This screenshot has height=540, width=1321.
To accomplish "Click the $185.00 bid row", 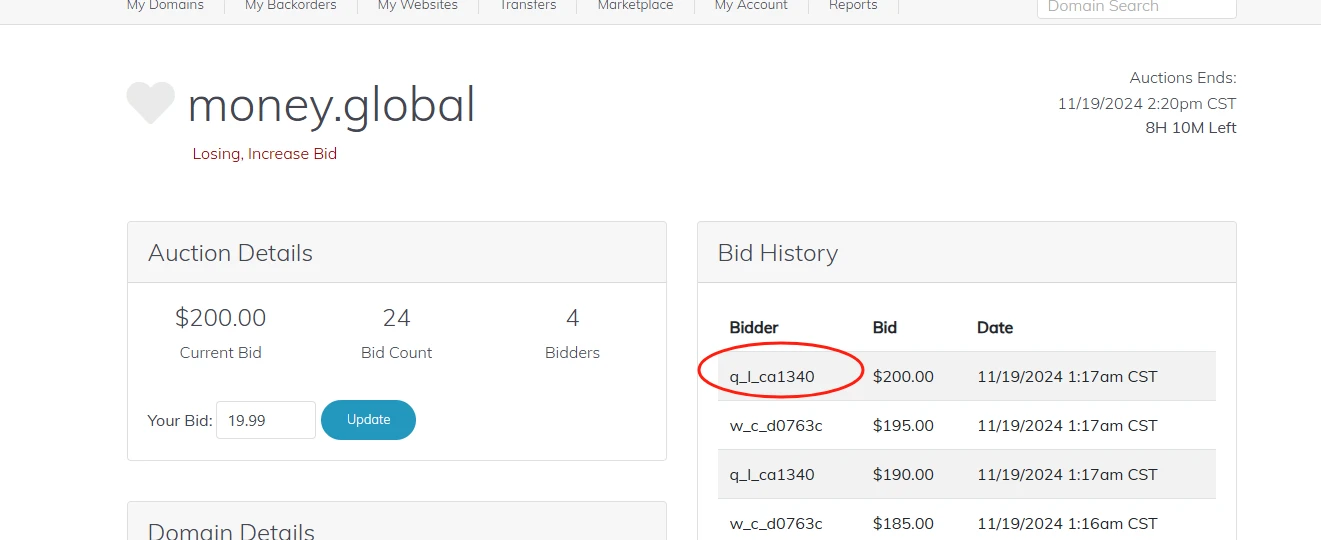I will point(966,523).
